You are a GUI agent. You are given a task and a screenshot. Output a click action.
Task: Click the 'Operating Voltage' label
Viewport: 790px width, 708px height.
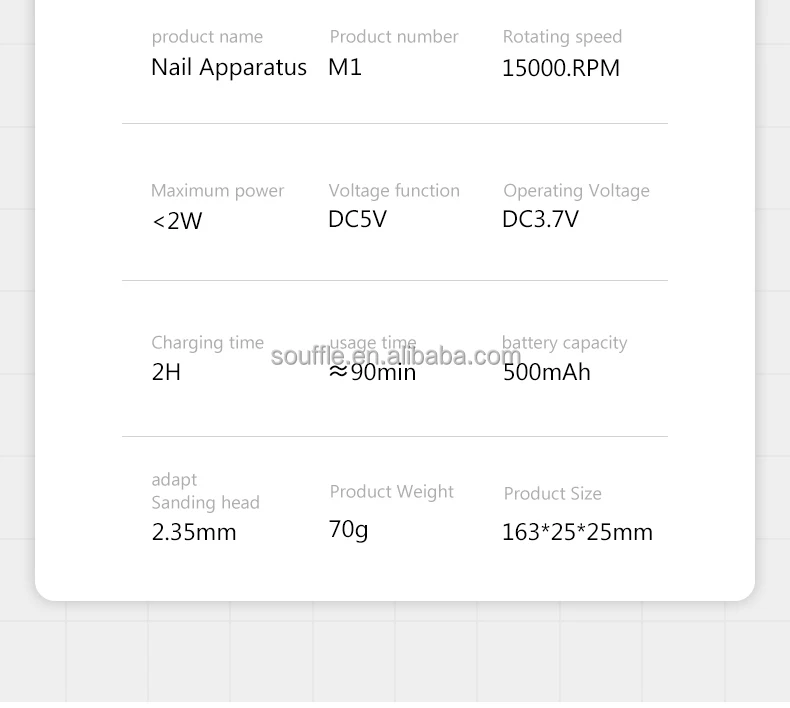tap(576, 191)
